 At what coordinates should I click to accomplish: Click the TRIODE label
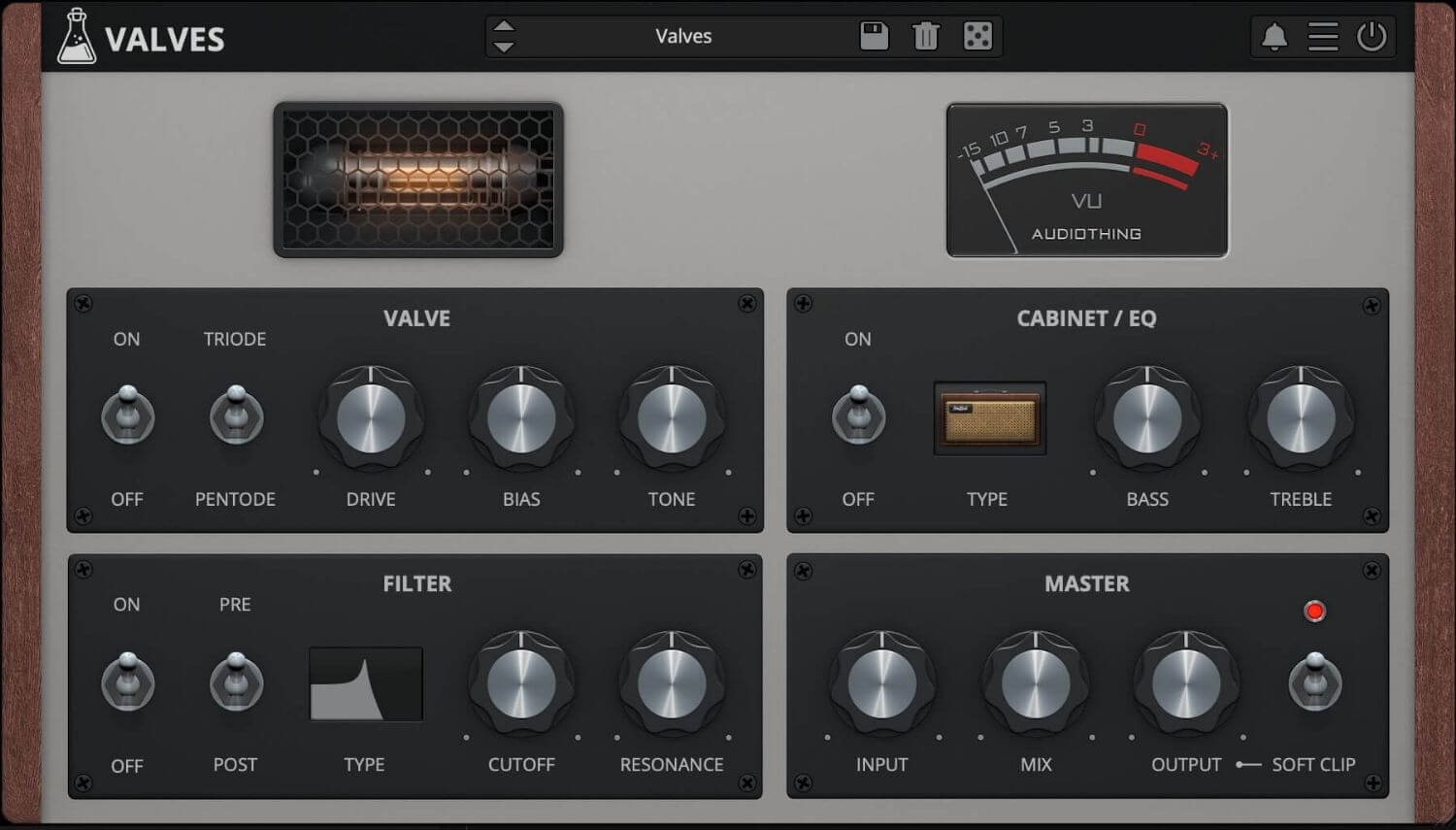pos(235,339)
